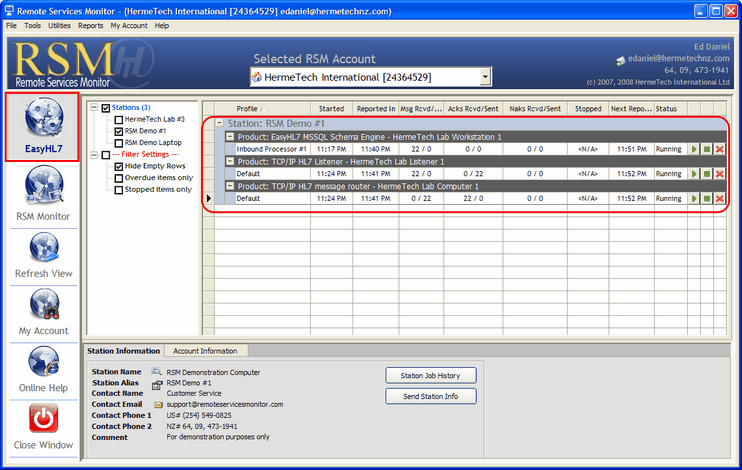Delete the TCP/IP HL7 Listener Default row
The height and width of the screenshot is (470, 742).
[720, 174]
